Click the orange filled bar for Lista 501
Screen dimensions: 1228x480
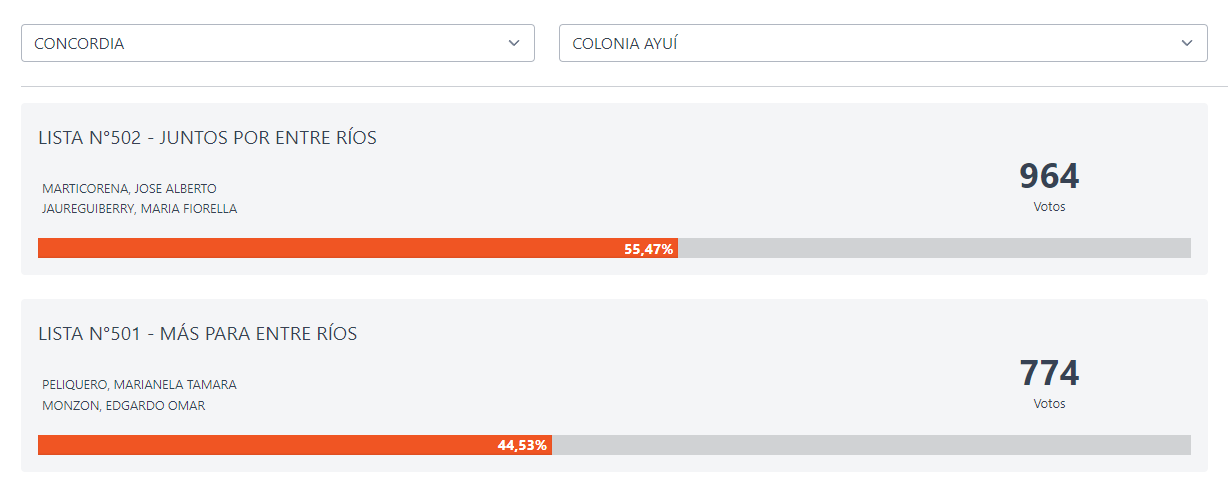(x=267, y=445)
